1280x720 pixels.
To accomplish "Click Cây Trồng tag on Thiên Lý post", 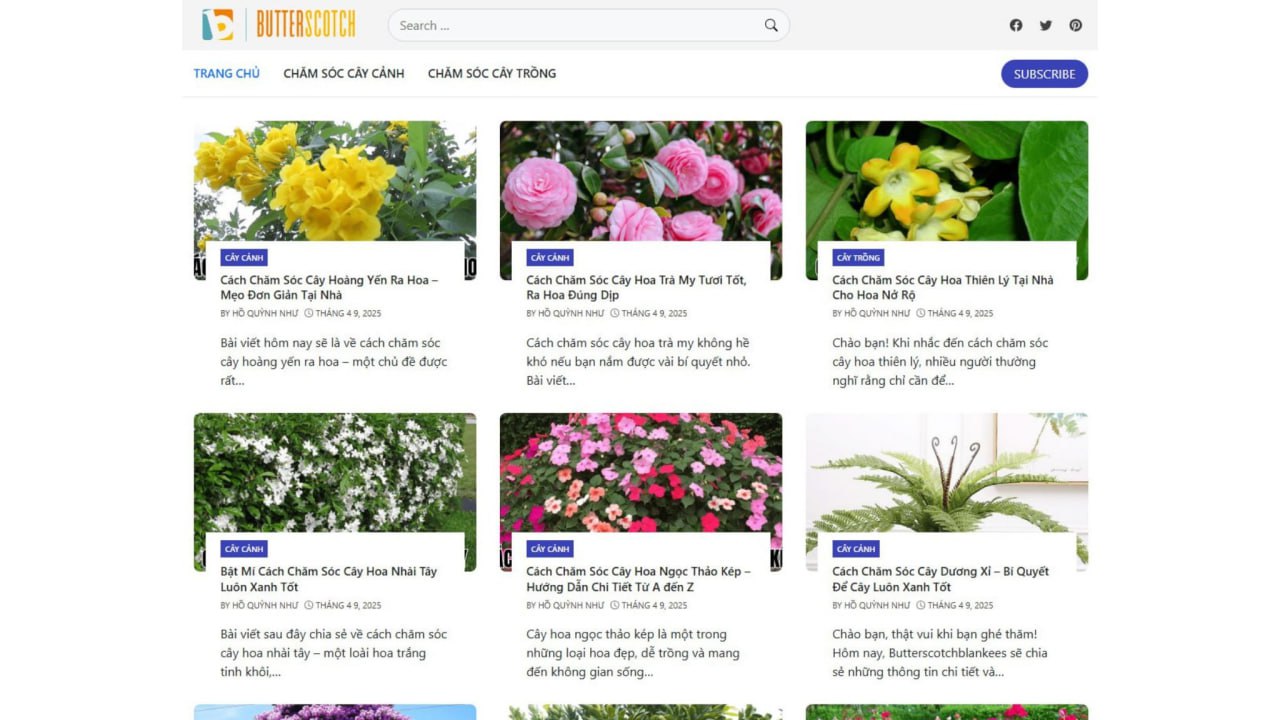I will [x=858, y=258].
